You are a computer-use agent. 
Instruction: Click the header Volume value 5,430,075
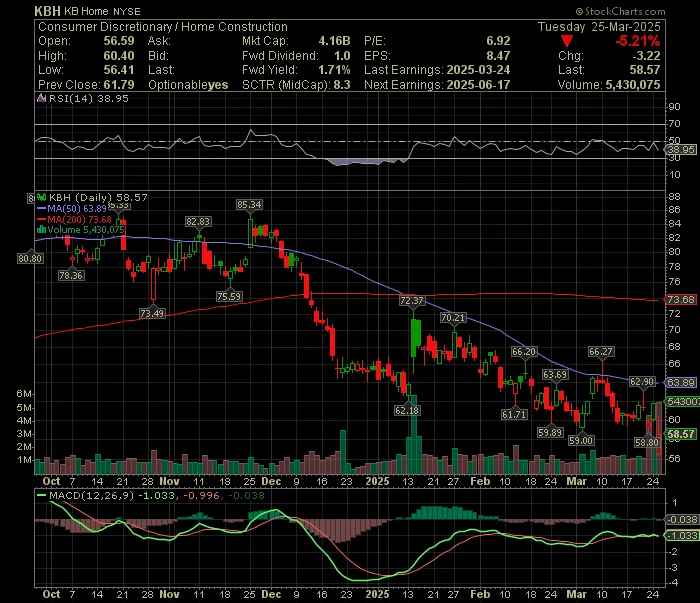[633, 85]
